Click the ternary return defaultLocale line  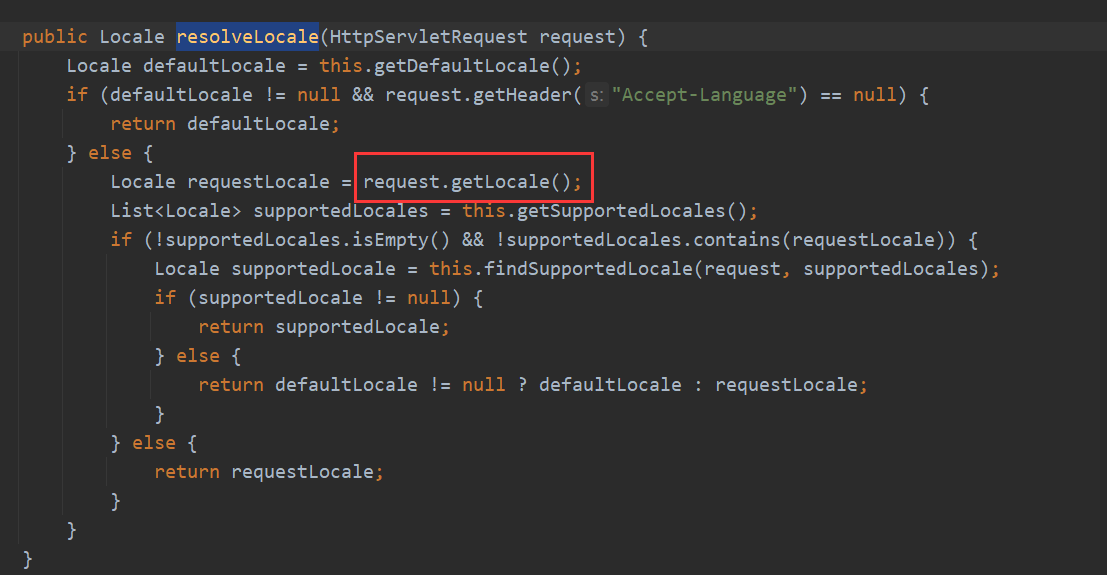click(533, 384)
